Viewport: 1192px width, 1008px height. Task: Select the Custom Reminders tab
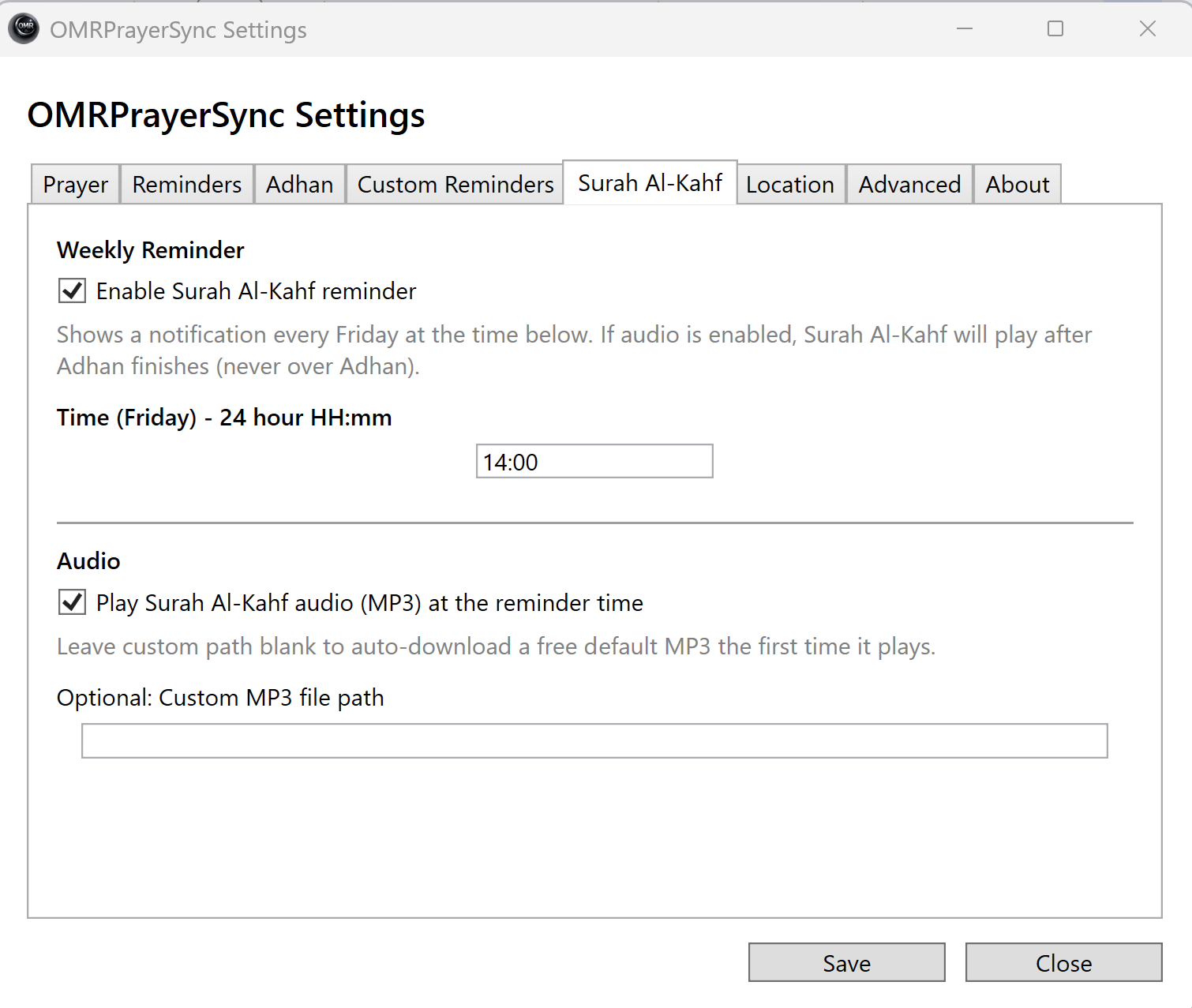pos(455,184)
